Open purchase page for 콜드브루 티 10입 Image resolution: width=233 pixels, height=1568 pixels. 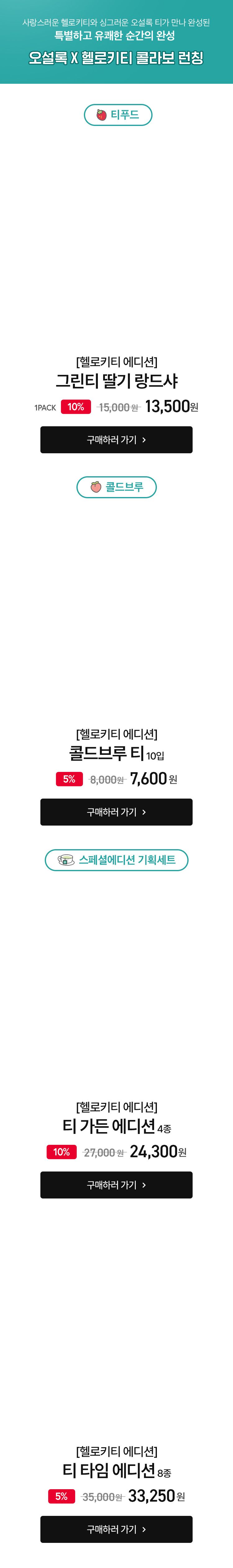tap(116, 812)
